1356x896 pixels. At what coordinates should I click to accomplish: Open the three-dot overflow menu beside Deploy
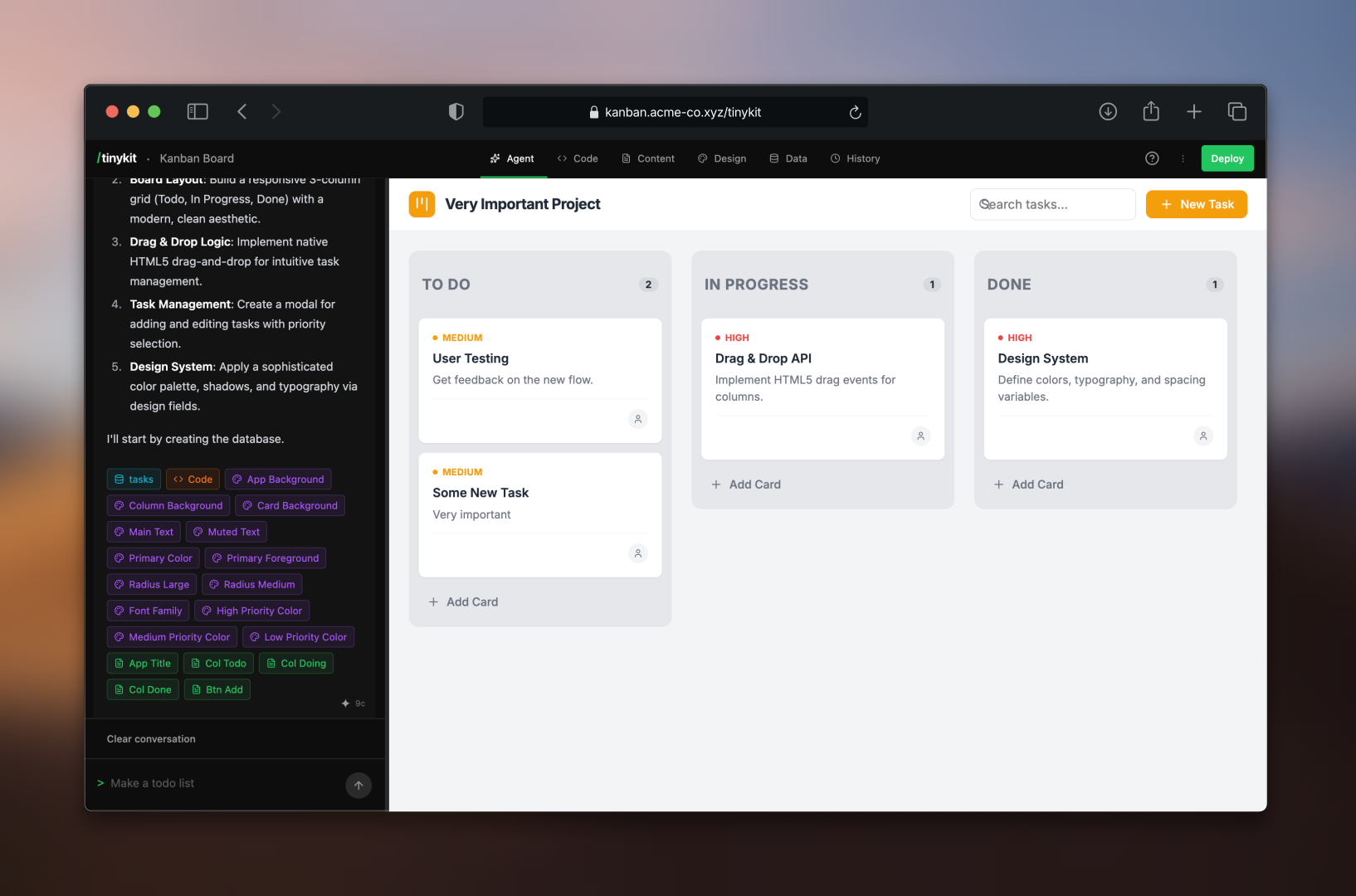pyautogui.click(x=1183, y=158)
